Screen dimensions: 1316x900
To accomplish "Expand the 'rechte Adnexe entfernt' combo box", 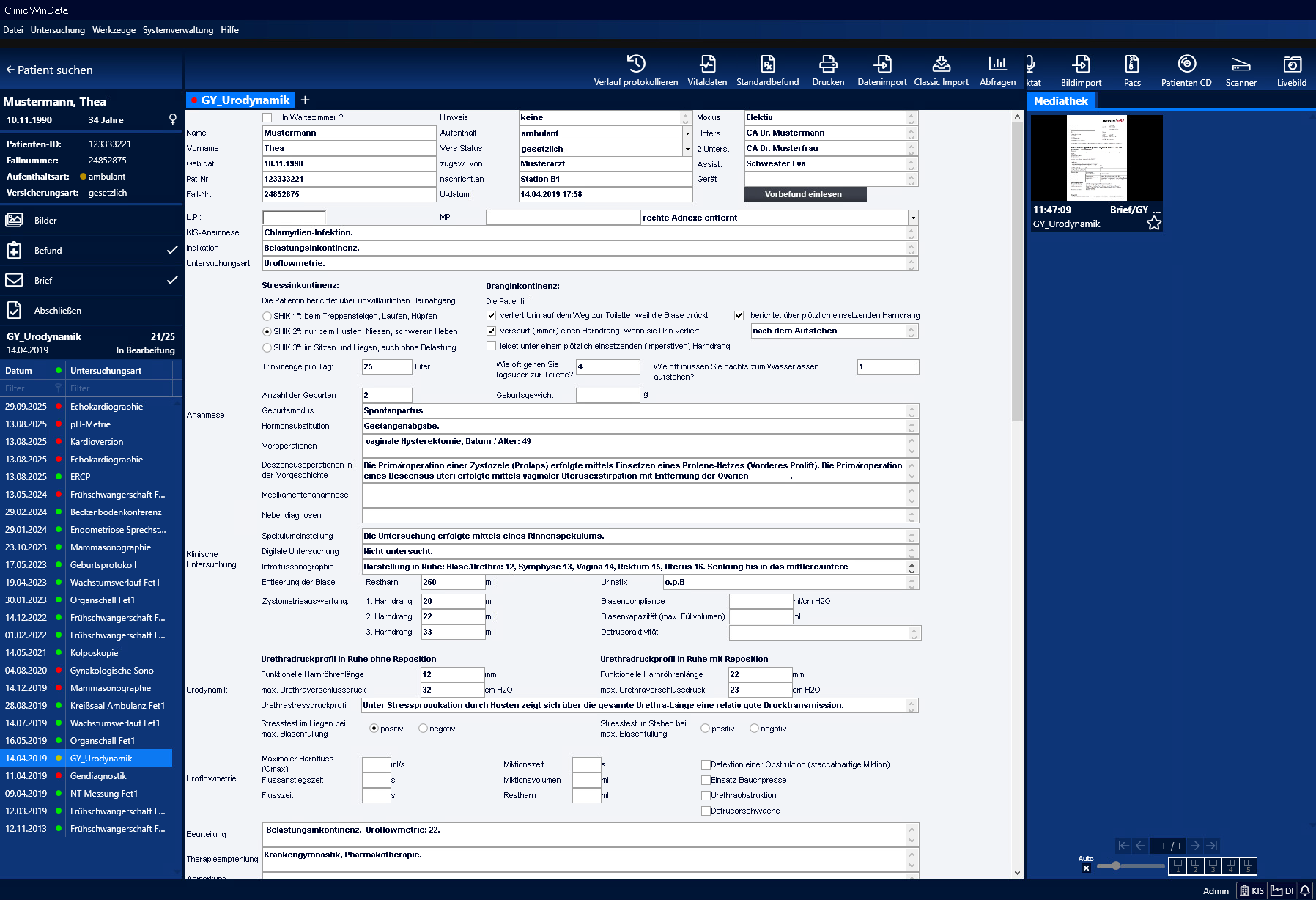I will tap(913, 218).
